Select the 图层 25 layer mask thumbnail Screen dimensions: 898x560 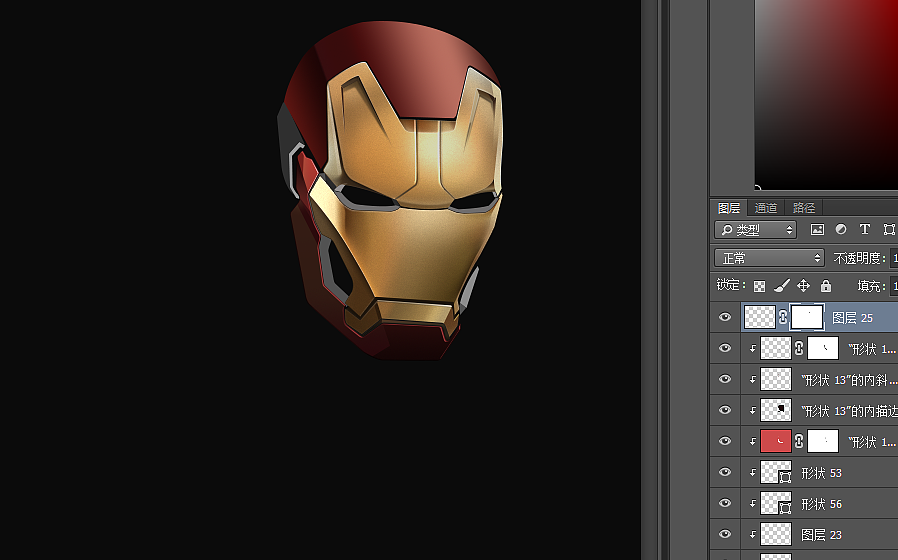coord(807,317)
